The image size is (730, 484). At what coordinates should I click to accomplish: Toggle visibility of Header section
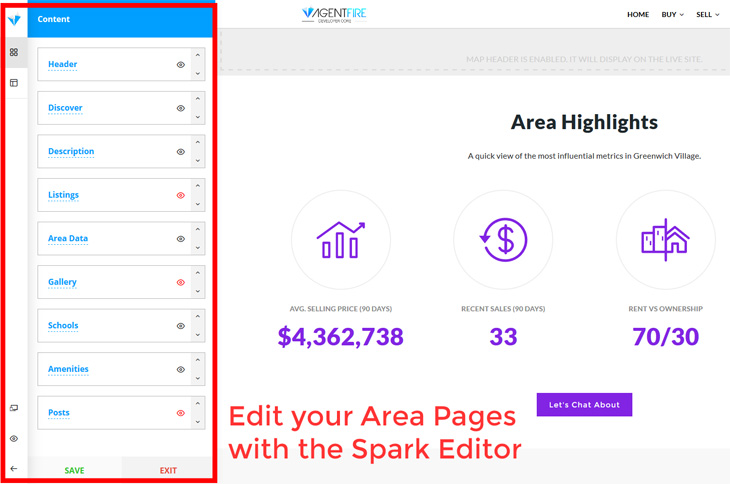[x=181, y=65]
